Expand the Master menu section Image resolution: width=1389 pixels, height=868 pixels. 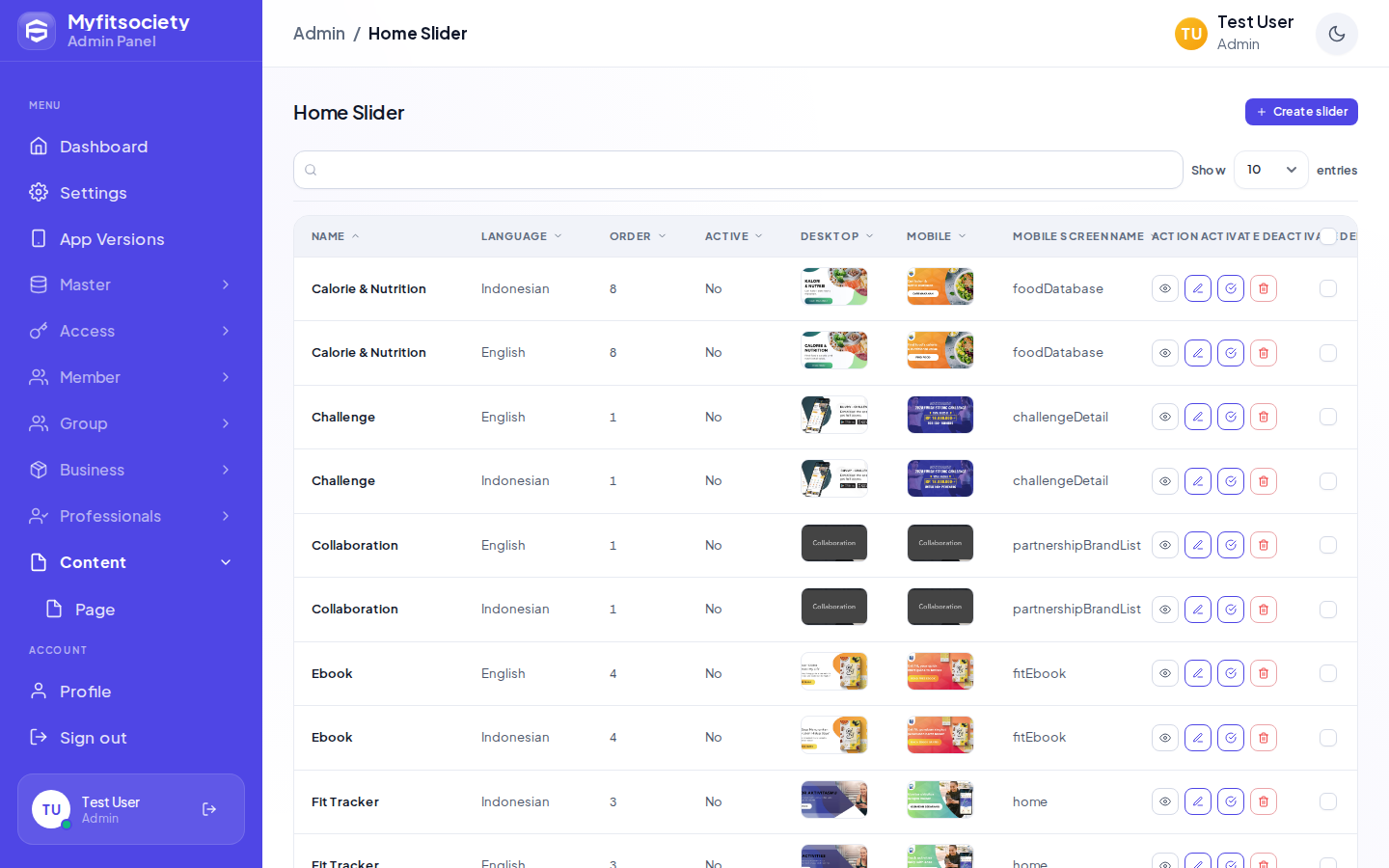coord(131,285)
